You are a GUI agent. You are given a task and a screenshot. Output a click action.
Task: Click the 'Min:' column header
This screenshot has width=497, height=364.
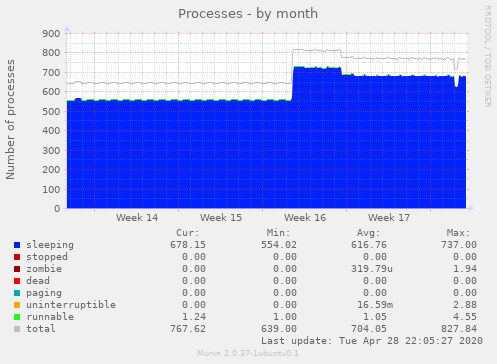278,233
